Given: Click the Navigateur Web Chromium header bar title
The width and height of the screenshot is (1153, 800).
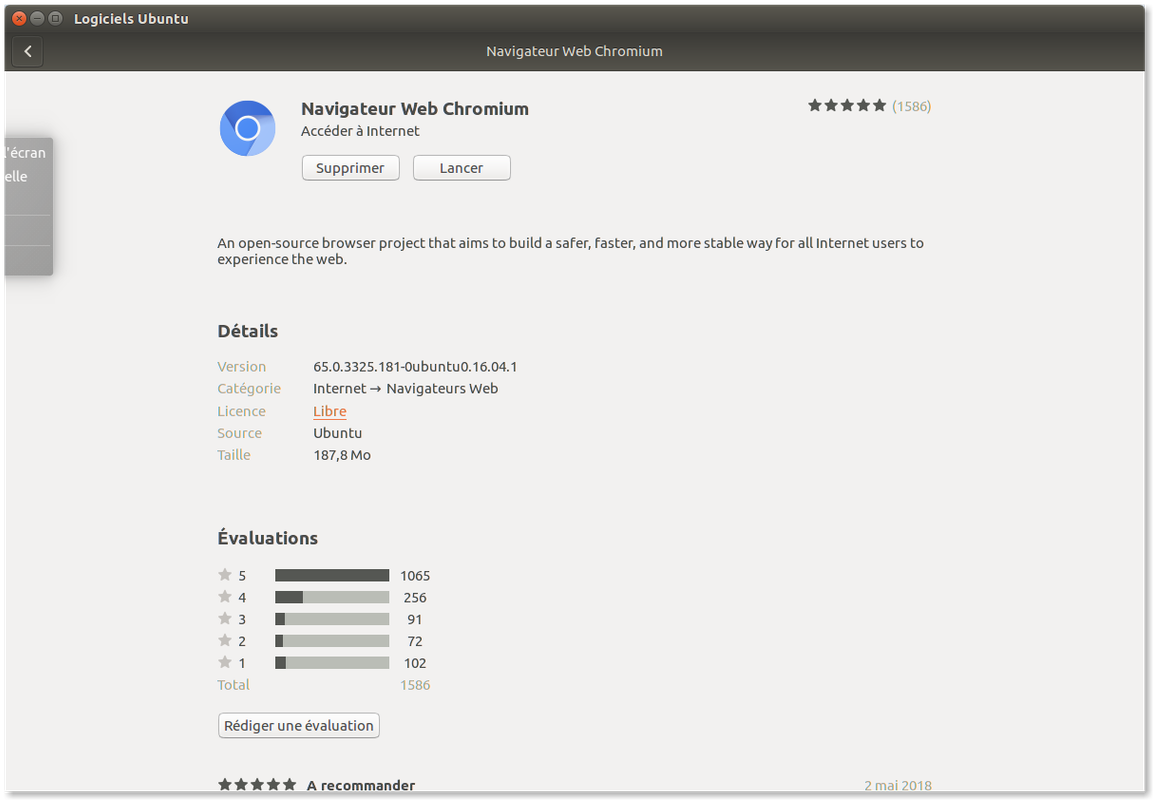Looking at the screenshot, I should point(574,51).
